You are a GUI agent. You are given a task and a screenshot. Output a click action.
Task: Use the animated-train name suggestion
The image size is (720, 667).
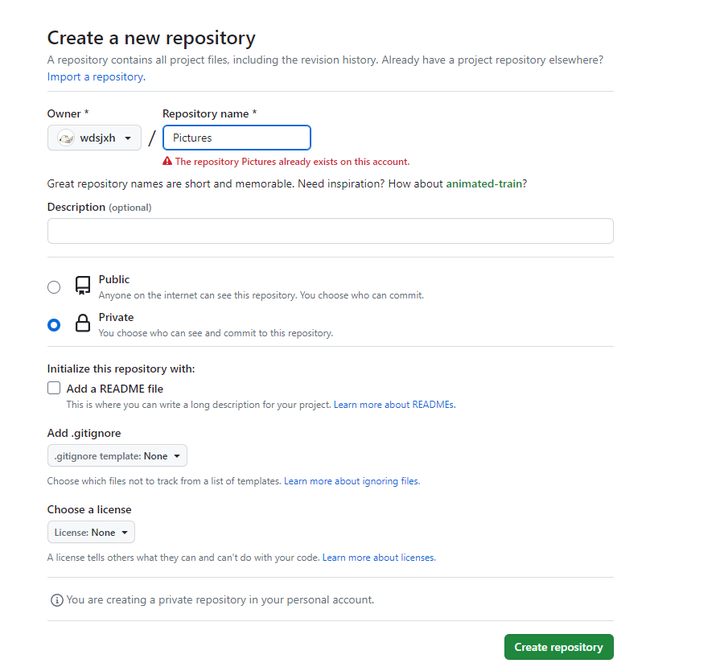click(484, 184)
